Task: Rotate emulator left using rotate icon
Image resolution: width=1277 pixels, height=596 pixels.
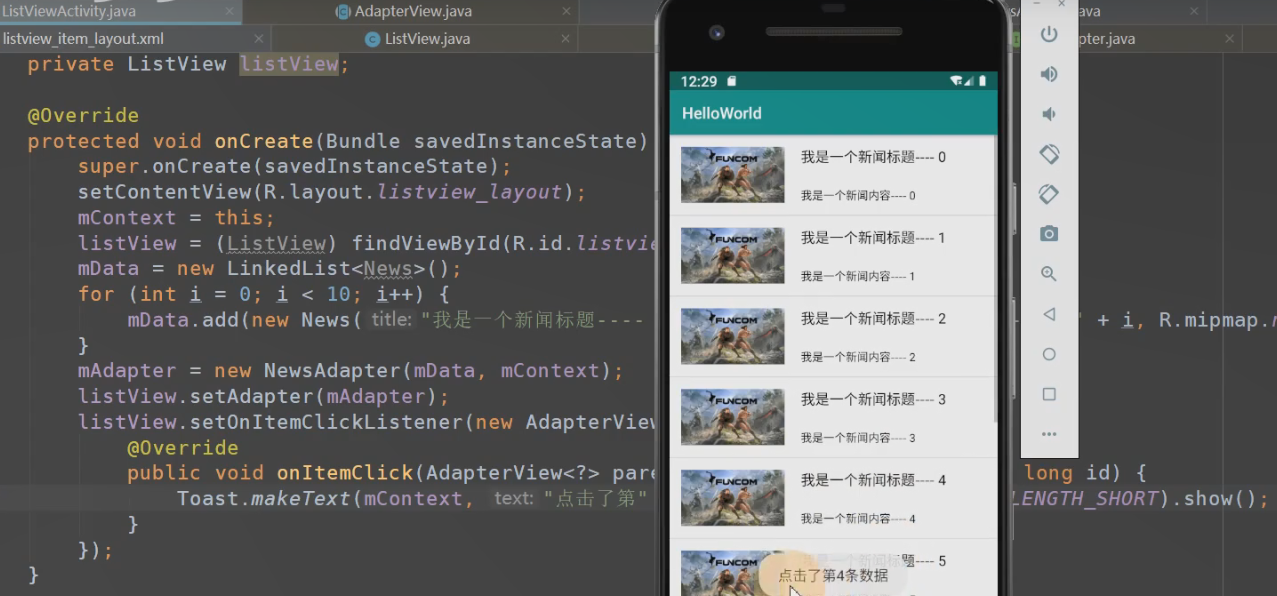Action: 1049,154
